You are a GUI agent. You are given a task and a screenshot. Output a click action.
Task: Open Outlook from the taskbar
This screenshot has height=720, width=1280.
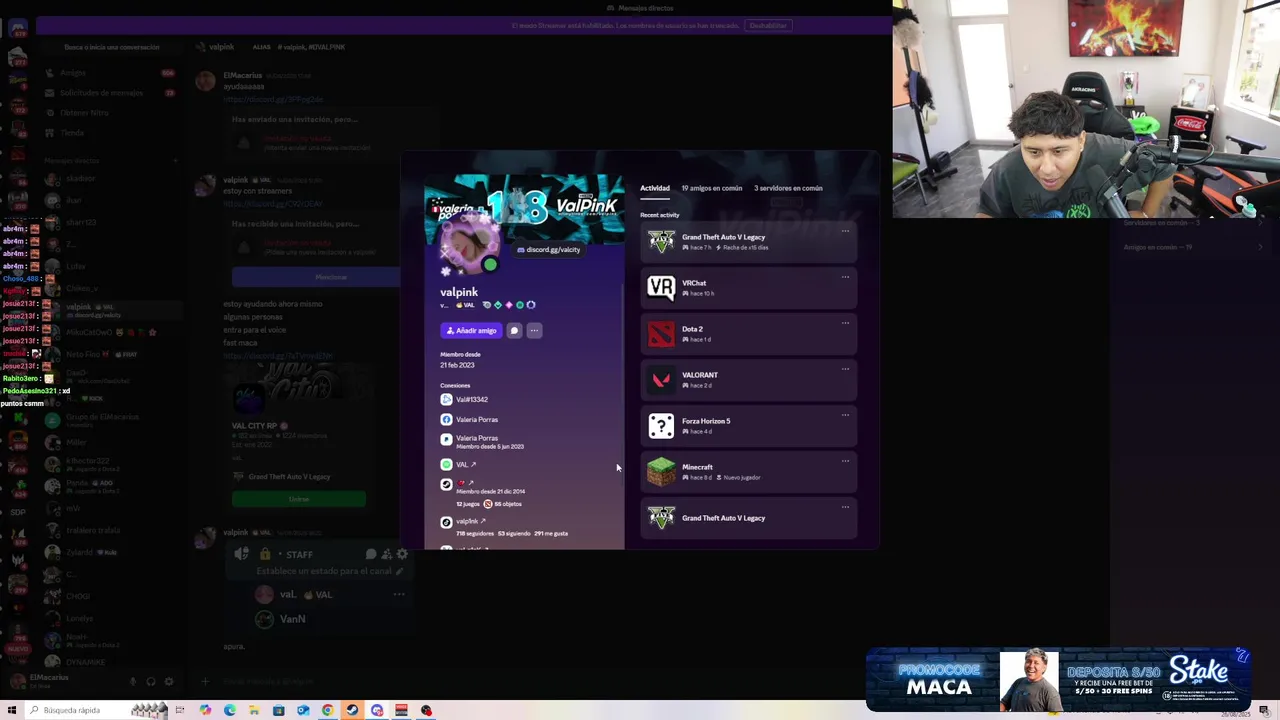tap(303, 710)
